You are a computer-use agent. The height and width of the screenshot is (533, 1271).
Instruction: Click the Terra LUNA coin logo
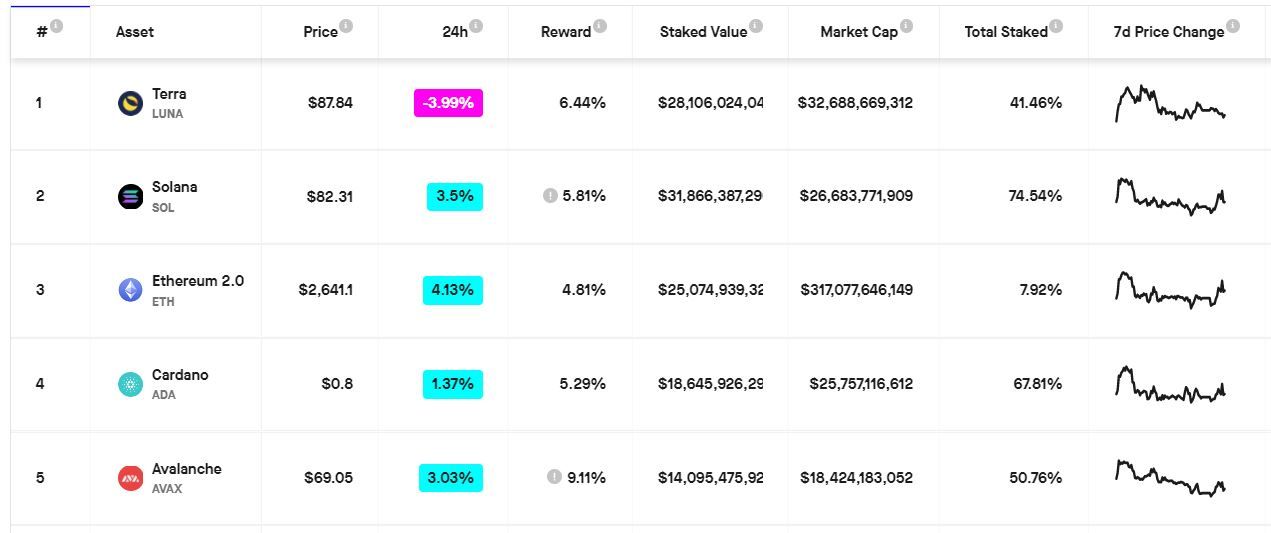131,103
